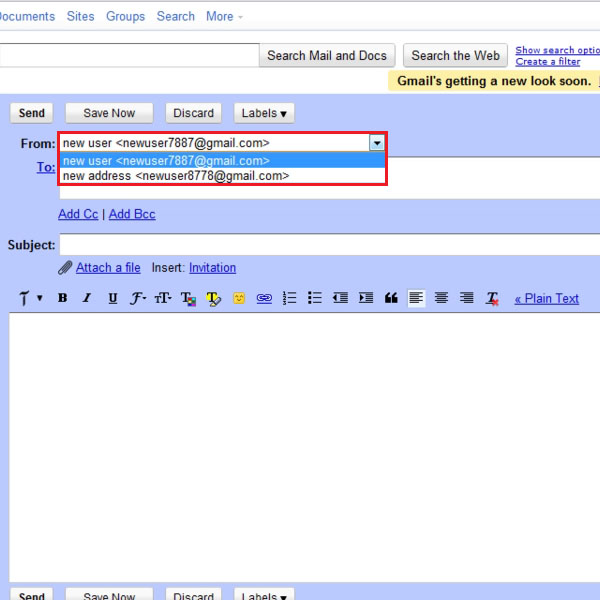Create a bulleted list
The width and height of the screenshot is (600, 600).
315,298
